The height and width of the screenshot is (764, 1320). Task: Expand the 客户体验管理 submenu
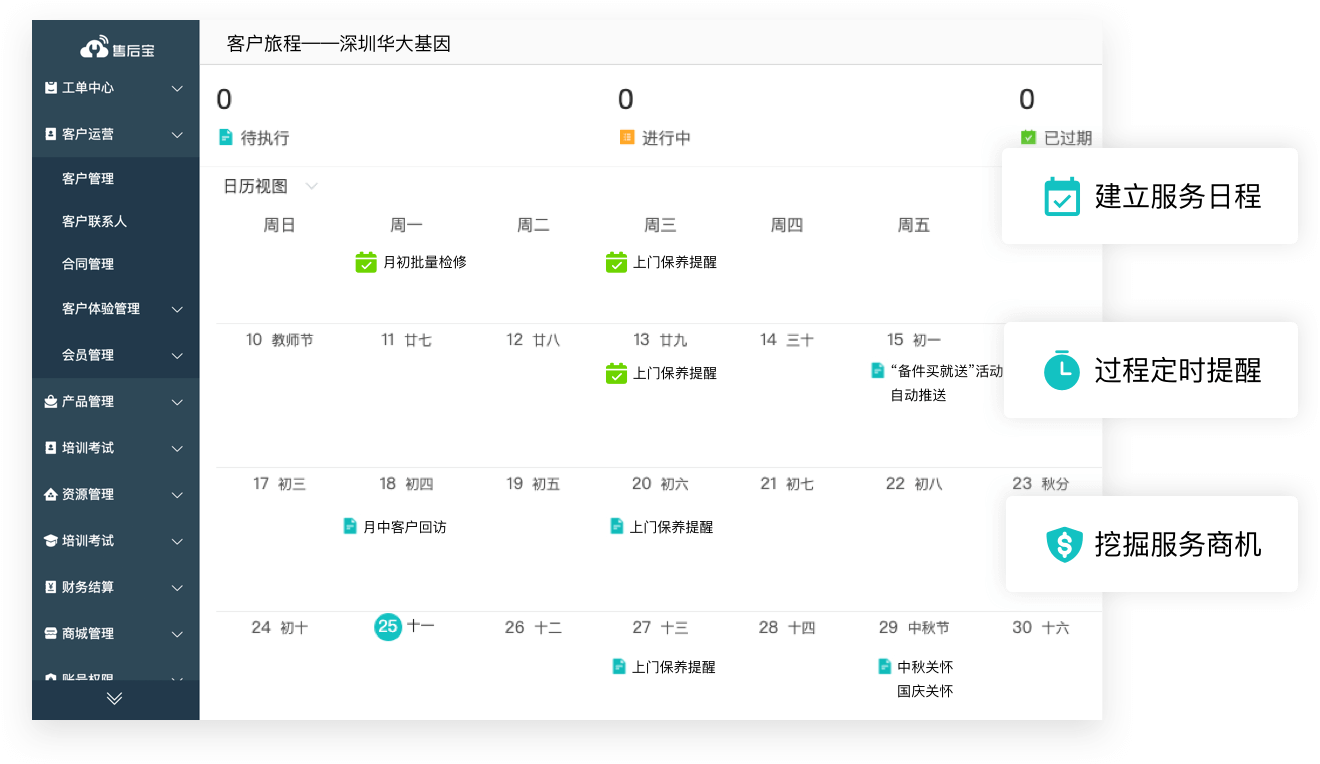tap(177, 309)
